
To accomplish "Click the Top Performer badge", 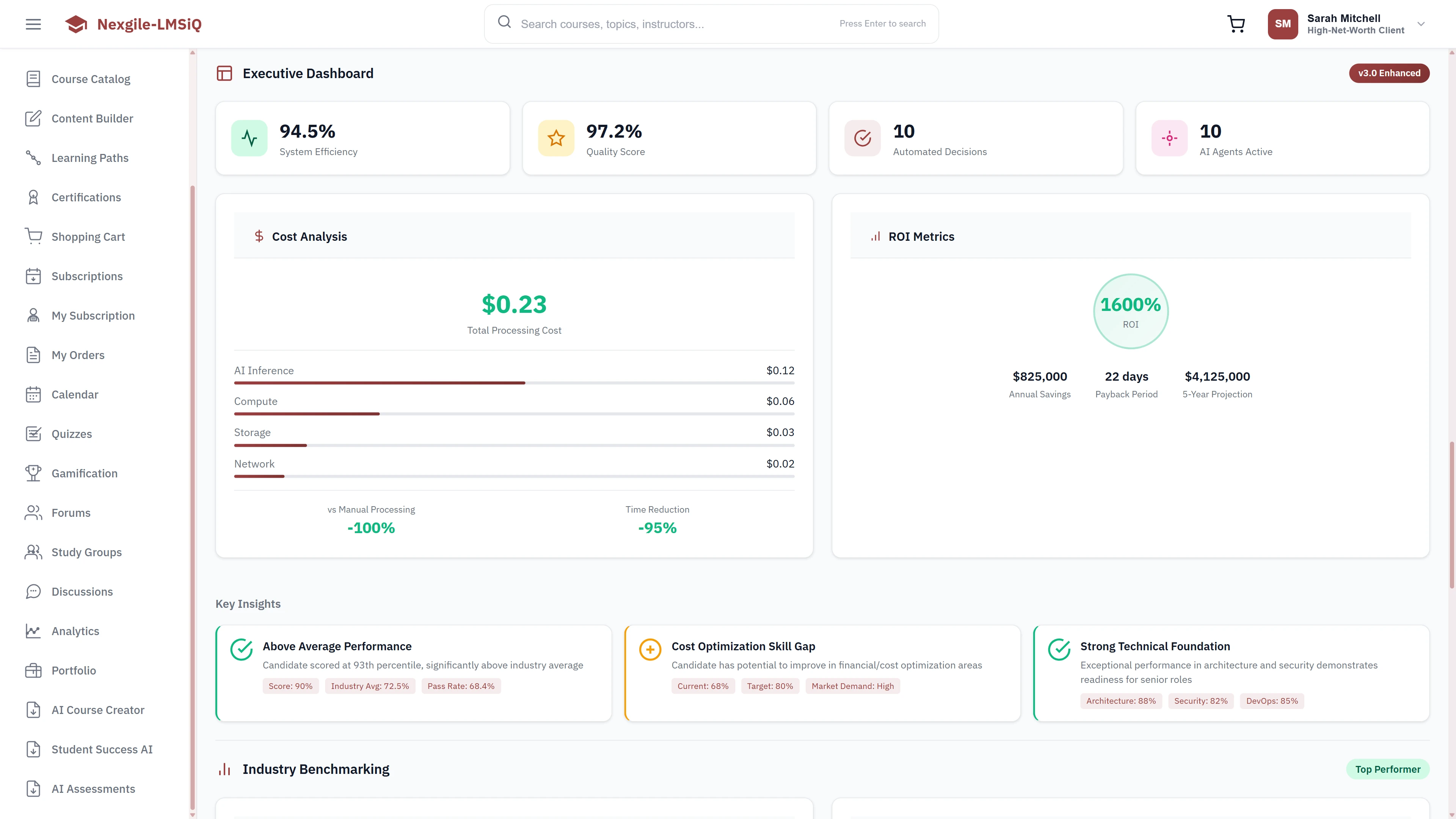I will click(1388, 769).
